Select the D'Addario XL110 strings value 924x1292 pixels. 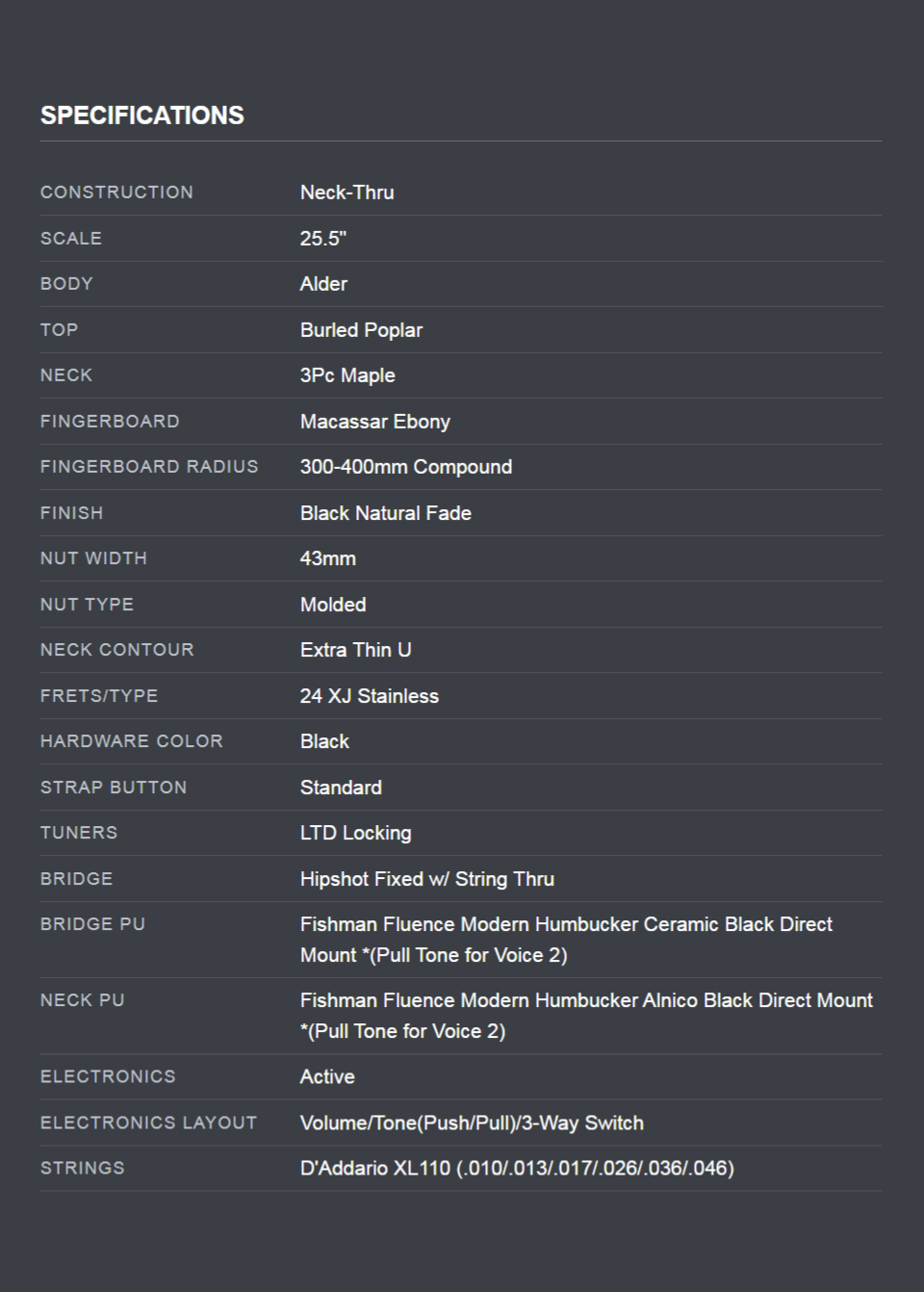[517, 1168]
